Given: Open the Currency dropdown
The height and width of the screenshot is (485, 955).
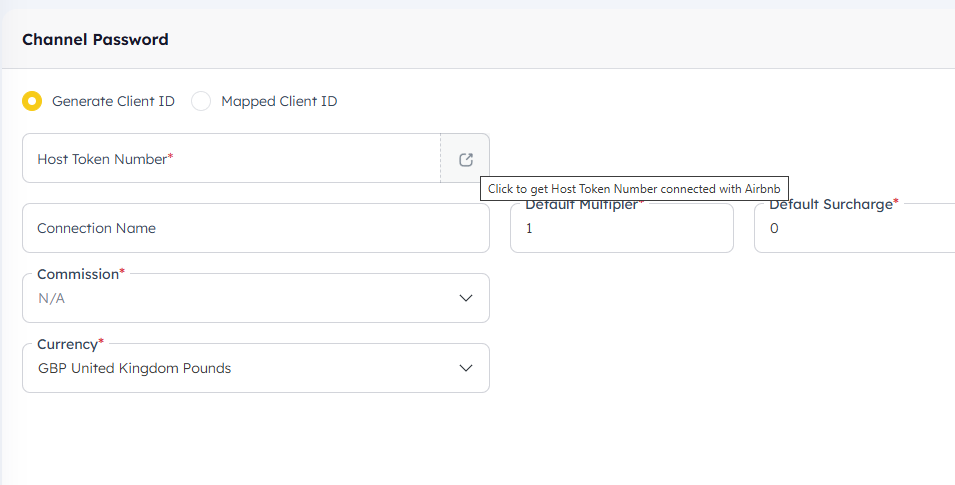Looking at the screenshot, I should point(240,368).
